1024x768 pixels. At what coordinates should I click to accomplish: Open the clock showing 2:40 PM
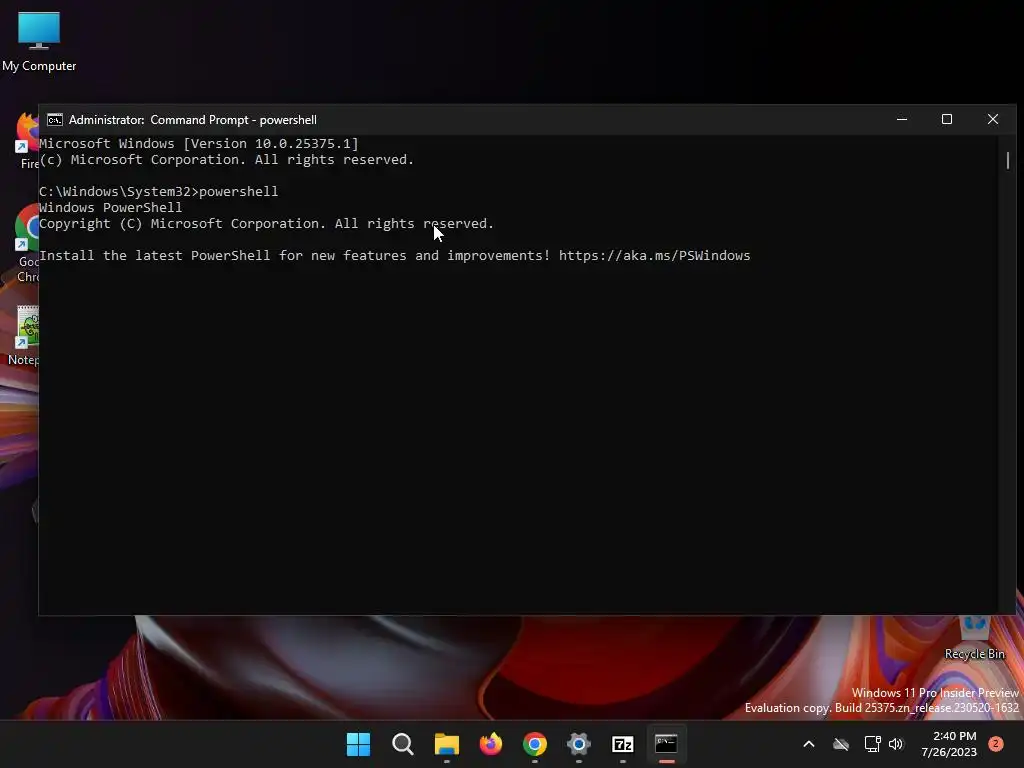(949, 744)
